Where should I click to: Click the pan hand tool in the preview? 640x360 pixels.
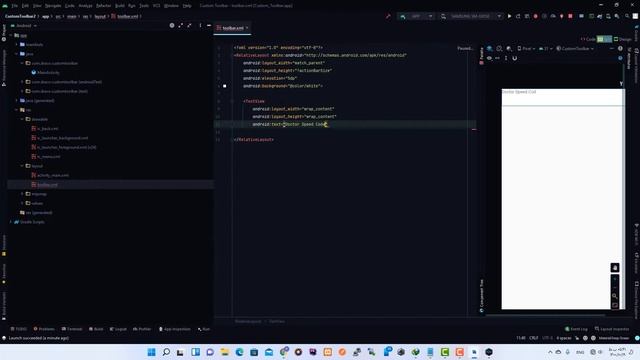click(615, 267)
